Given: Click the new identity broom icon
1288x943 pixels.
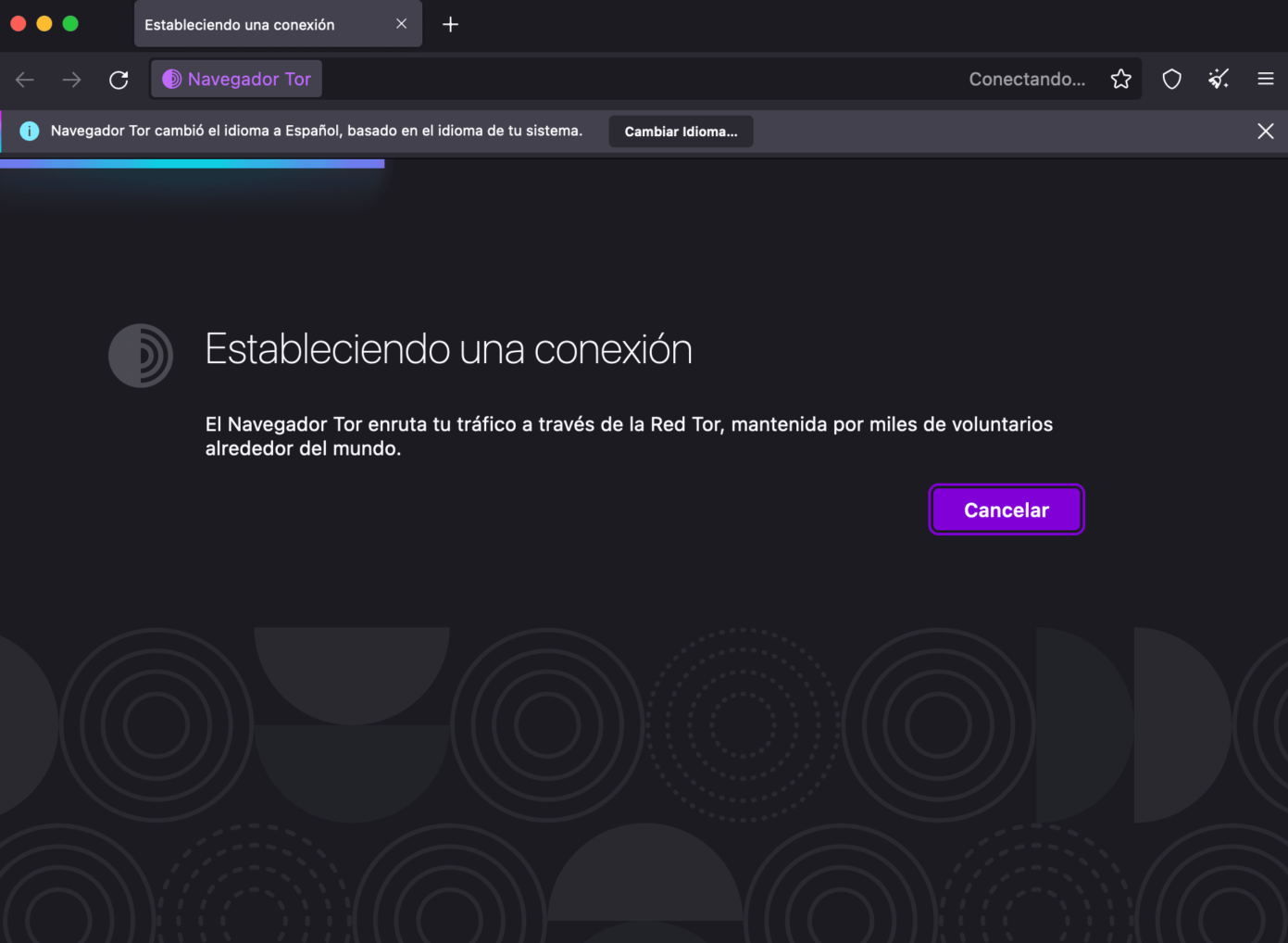Looking at the screenshot, I should click(x=1219, y=80).
